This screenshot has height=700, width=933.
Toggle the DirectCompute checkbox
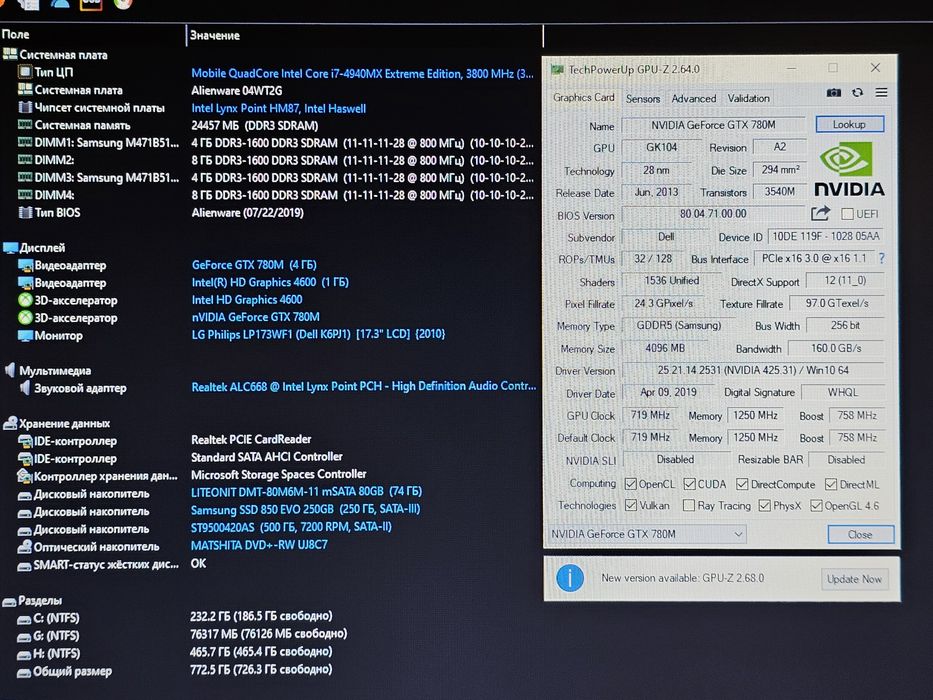(742, 484)
